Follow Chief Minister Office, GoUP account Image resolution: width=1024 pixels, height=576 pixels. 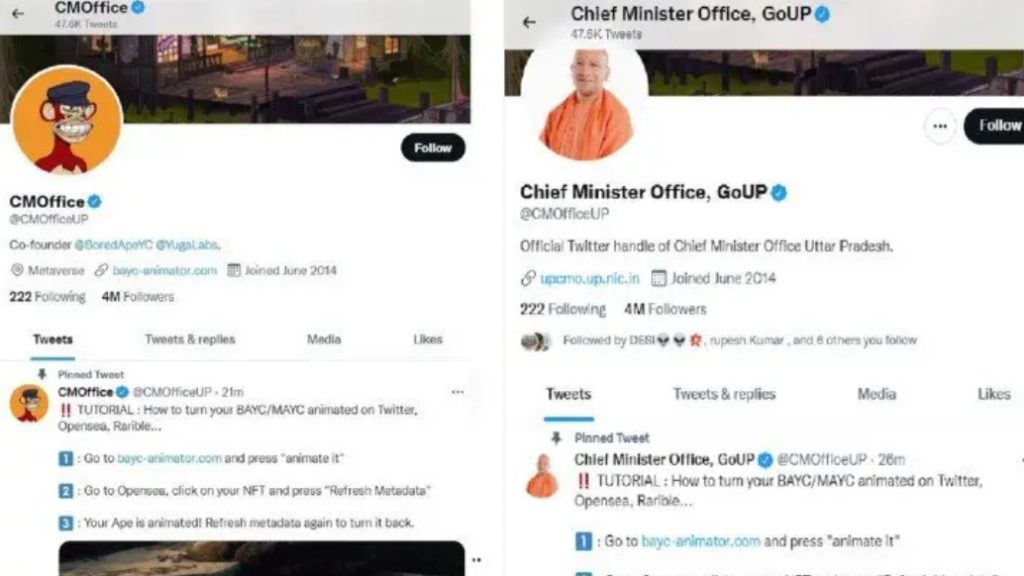click(995, 125)
